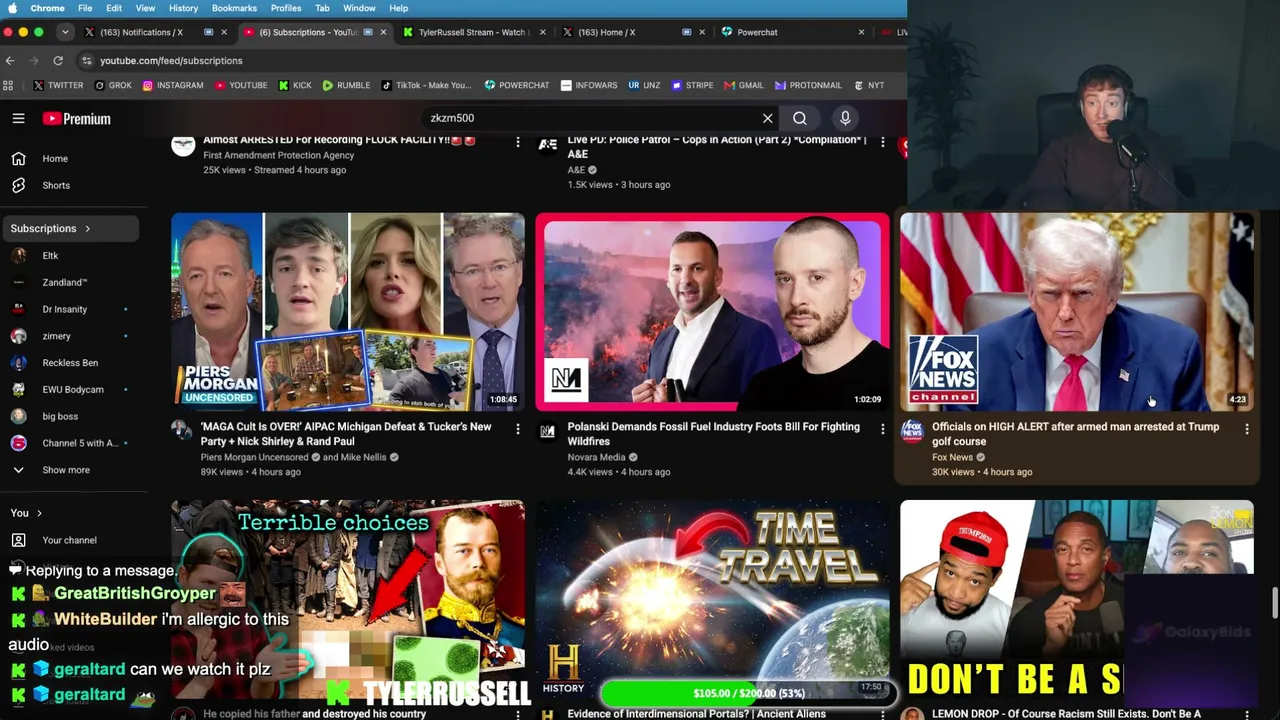
Task: Click the Novara Media channel avatar
Action: pos(547,431)
